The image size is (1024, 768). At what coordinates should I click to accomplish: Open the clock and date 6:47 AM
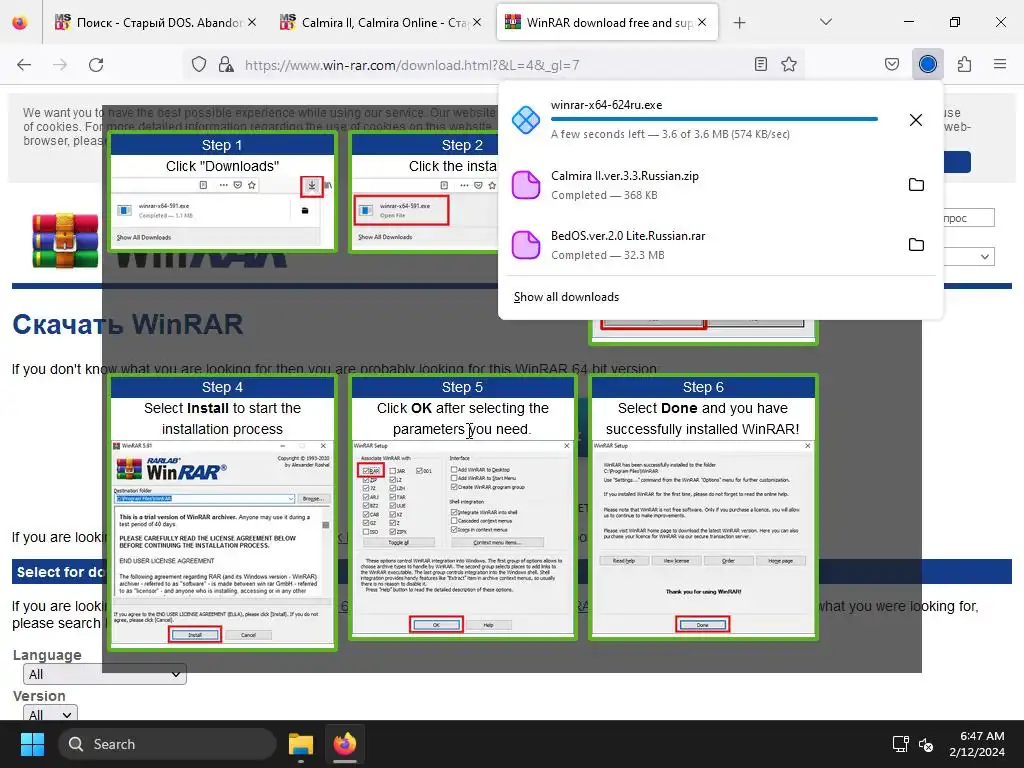click(x=976, y=744)
